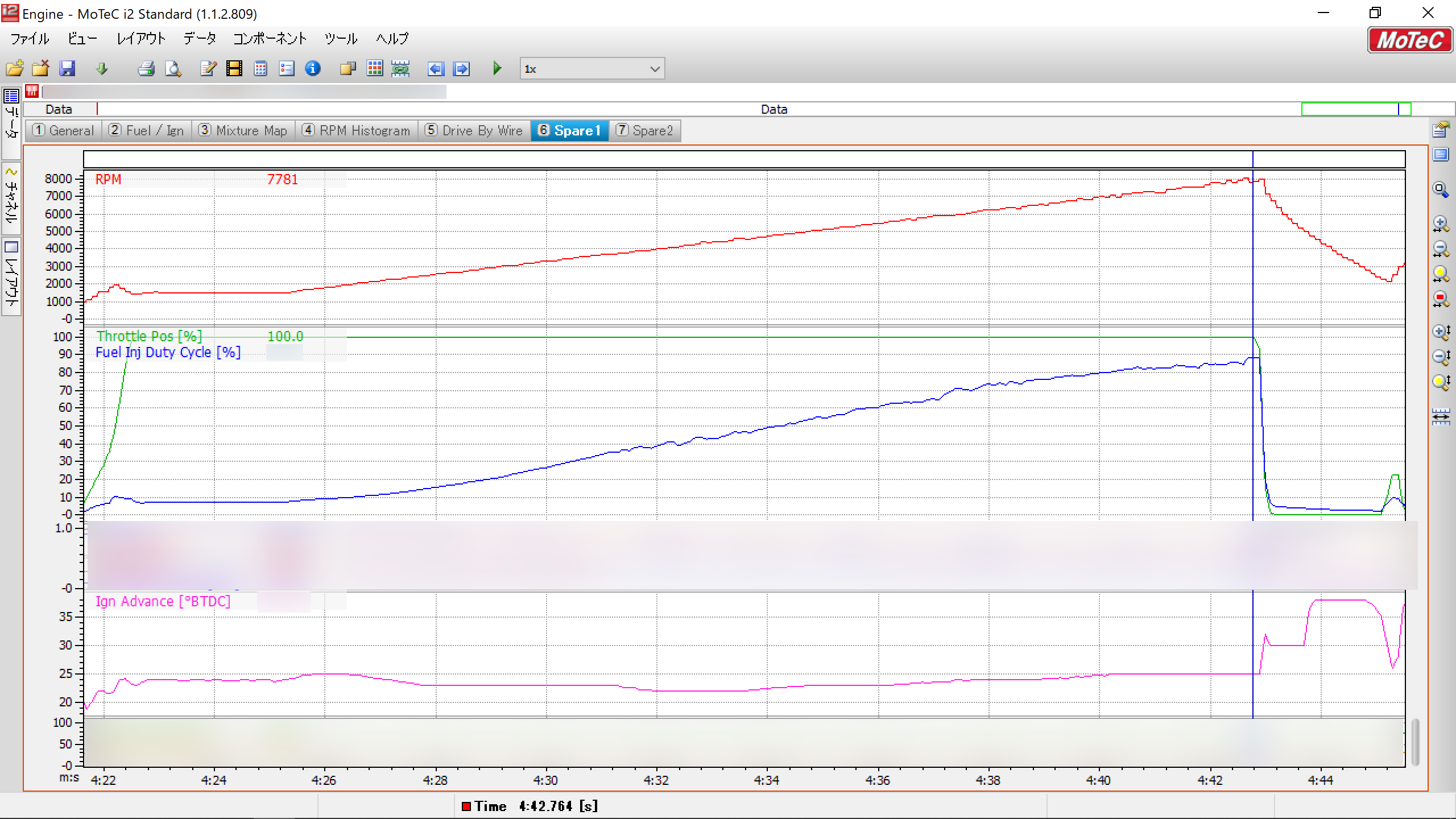
Task: Click the open log file folder icon
Action: 15,69
